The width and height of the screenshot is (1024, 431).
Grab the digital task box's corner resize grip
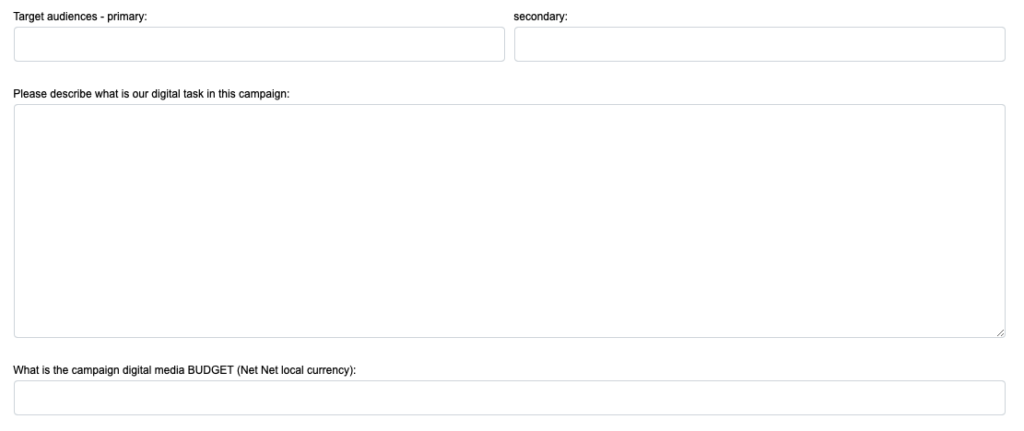[1000, 332]
